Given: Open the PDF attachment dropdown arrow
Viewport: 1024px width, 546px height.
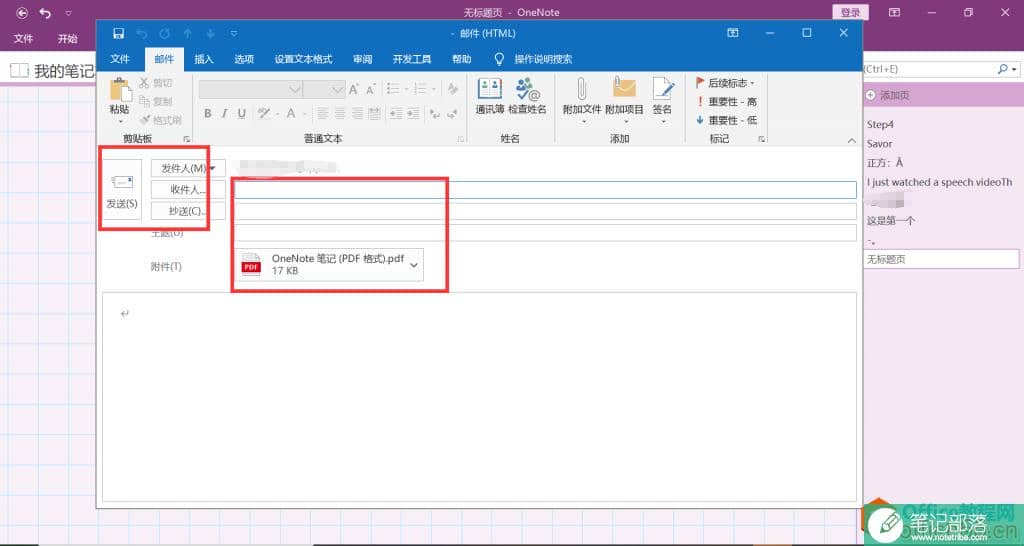Looking at the screenshot, I should pos(413,265).
